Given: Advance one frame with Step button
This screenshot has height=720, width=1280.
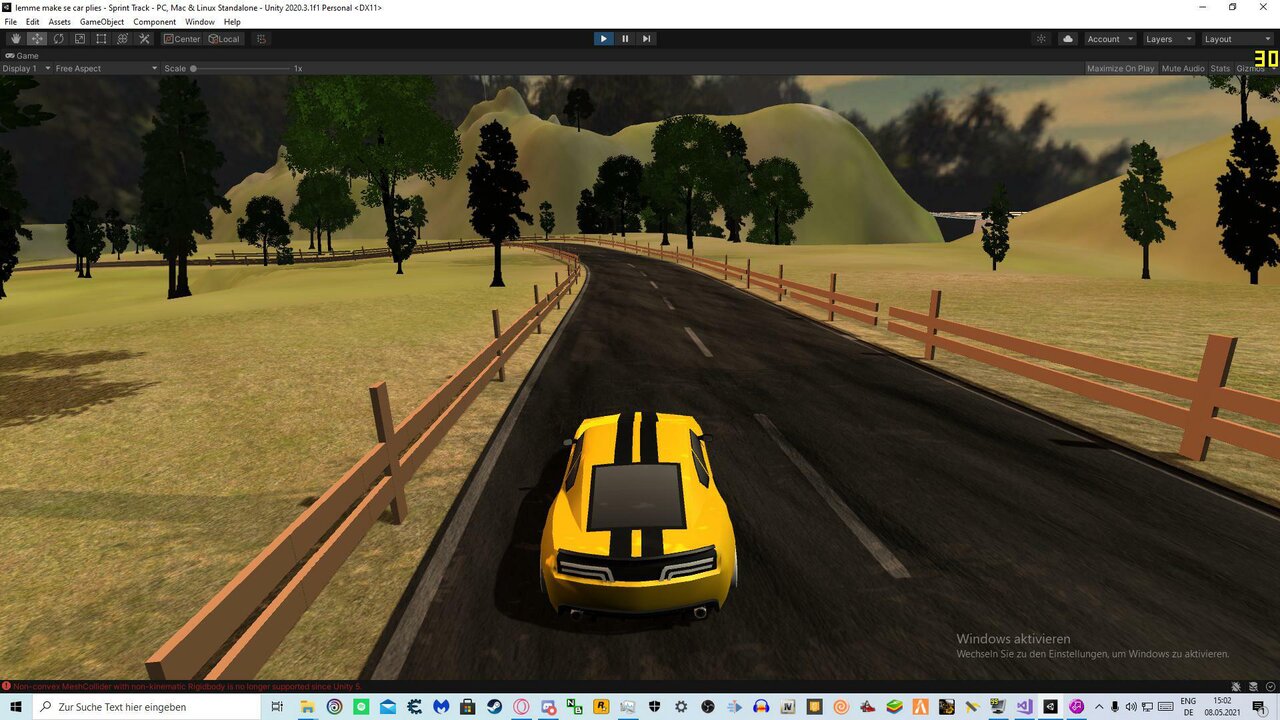Looking at the screenshot, I should [647, 39].
